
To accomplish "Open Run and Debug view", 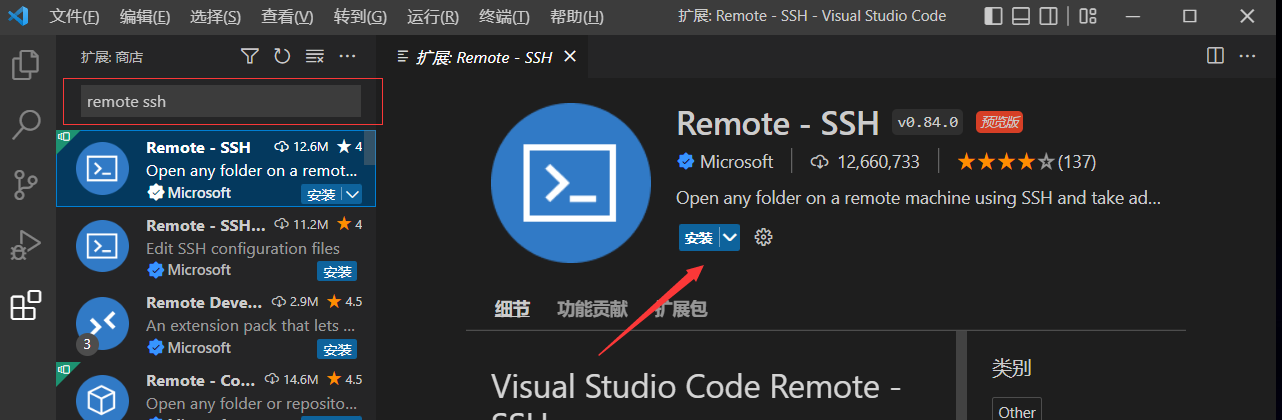I will coord(25,245).
